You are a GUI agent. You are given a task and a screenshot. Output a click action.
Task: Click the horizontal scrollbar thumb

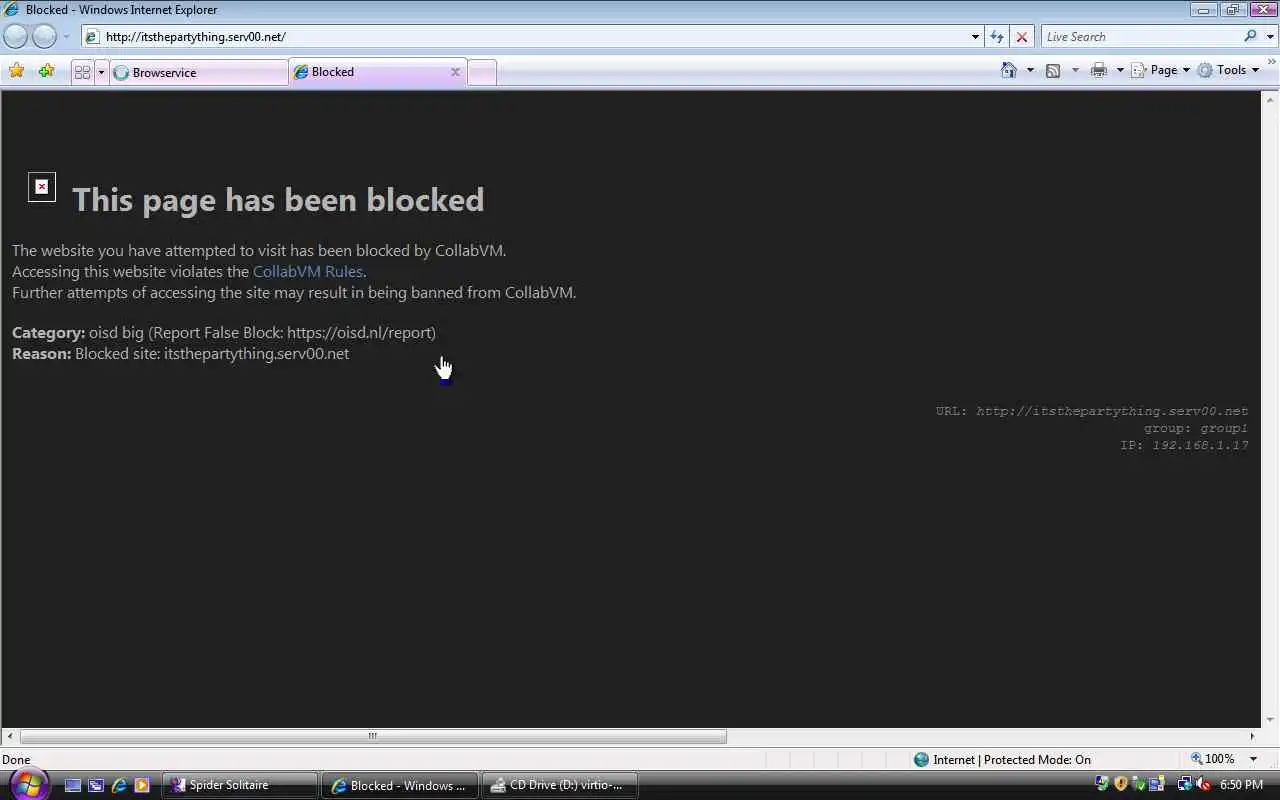point(372,736)
